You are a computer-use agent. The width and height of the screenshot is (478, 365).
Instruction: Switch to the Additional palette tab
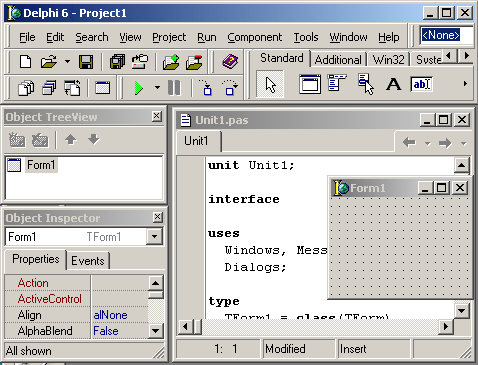coord(338,60)
